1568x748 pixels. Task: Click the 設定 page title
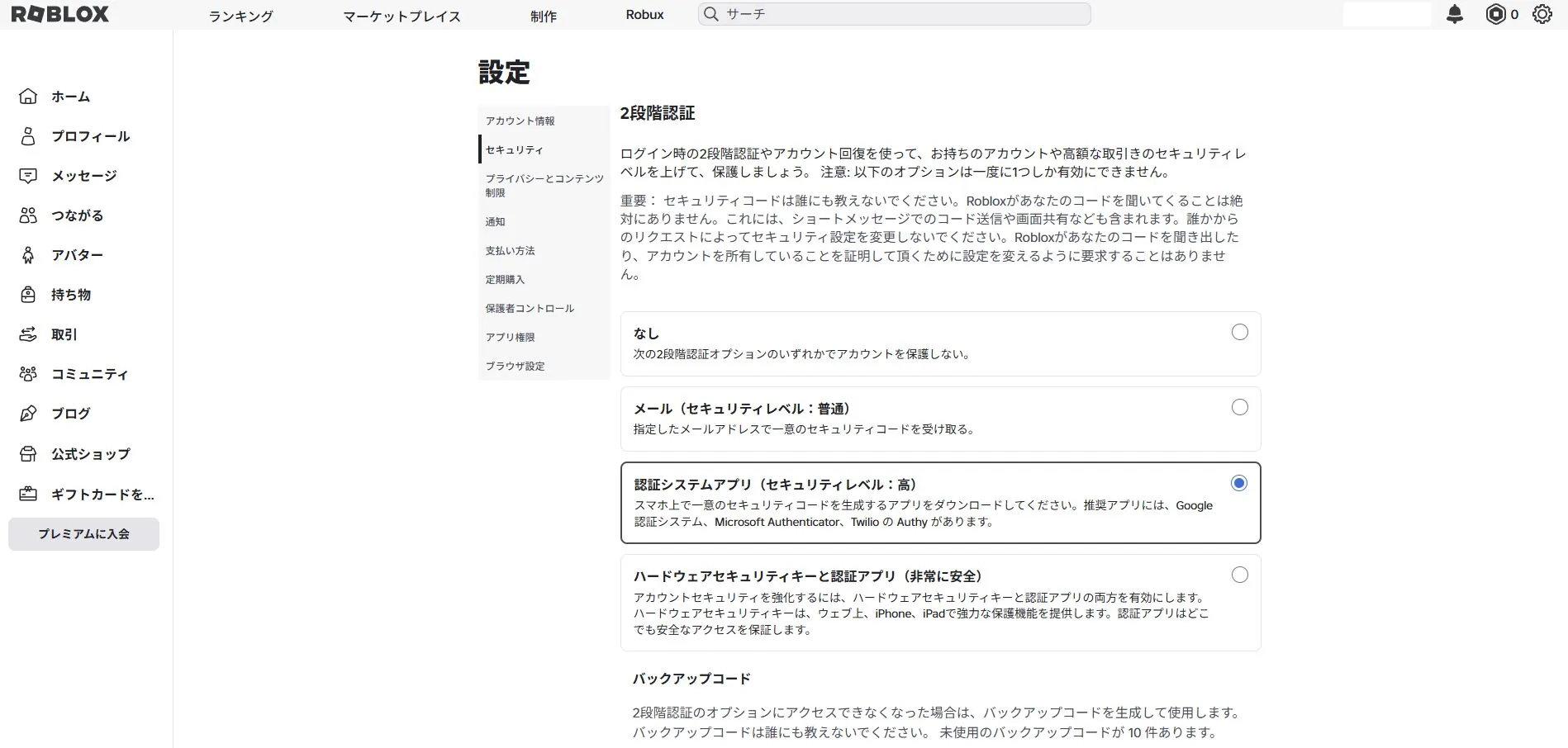[504, 73]
